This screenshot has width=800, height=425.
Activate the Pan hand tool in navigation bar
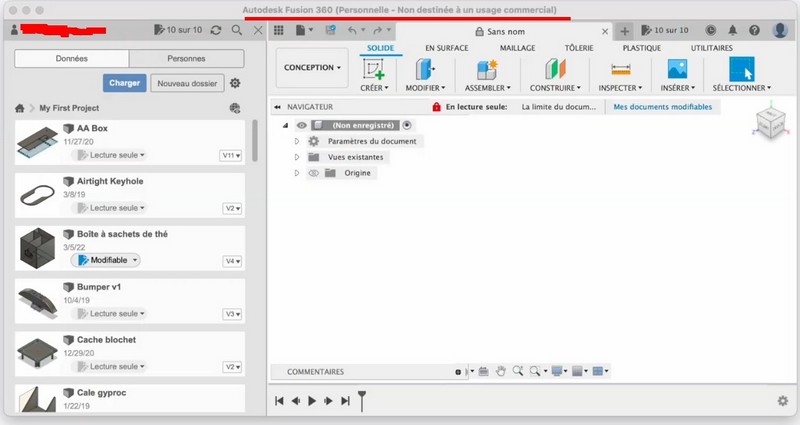pyautogui.click(x=501, y=371)
